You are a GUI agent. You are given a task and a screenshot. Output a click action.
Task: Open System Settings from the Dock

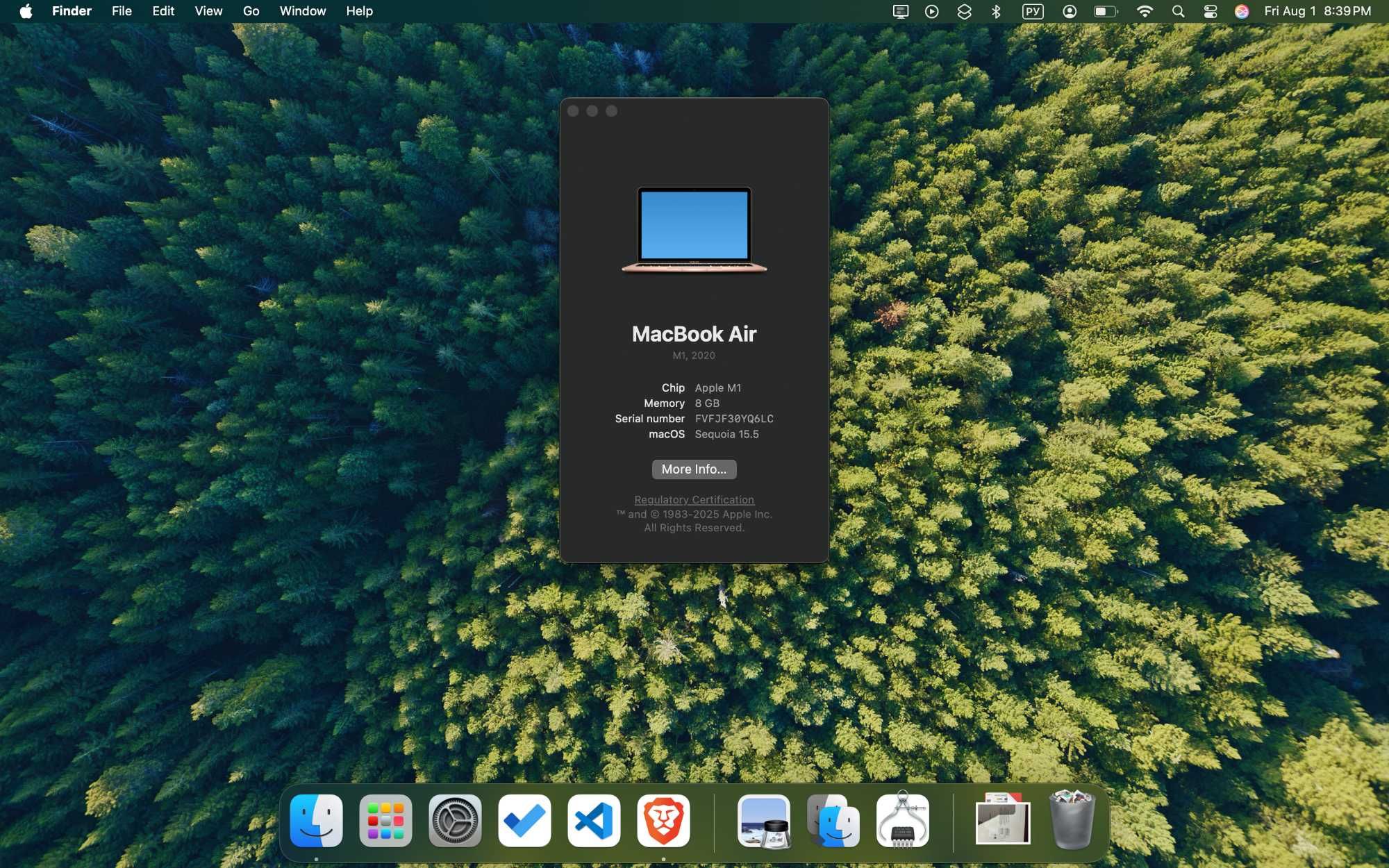tap(455, 821)
